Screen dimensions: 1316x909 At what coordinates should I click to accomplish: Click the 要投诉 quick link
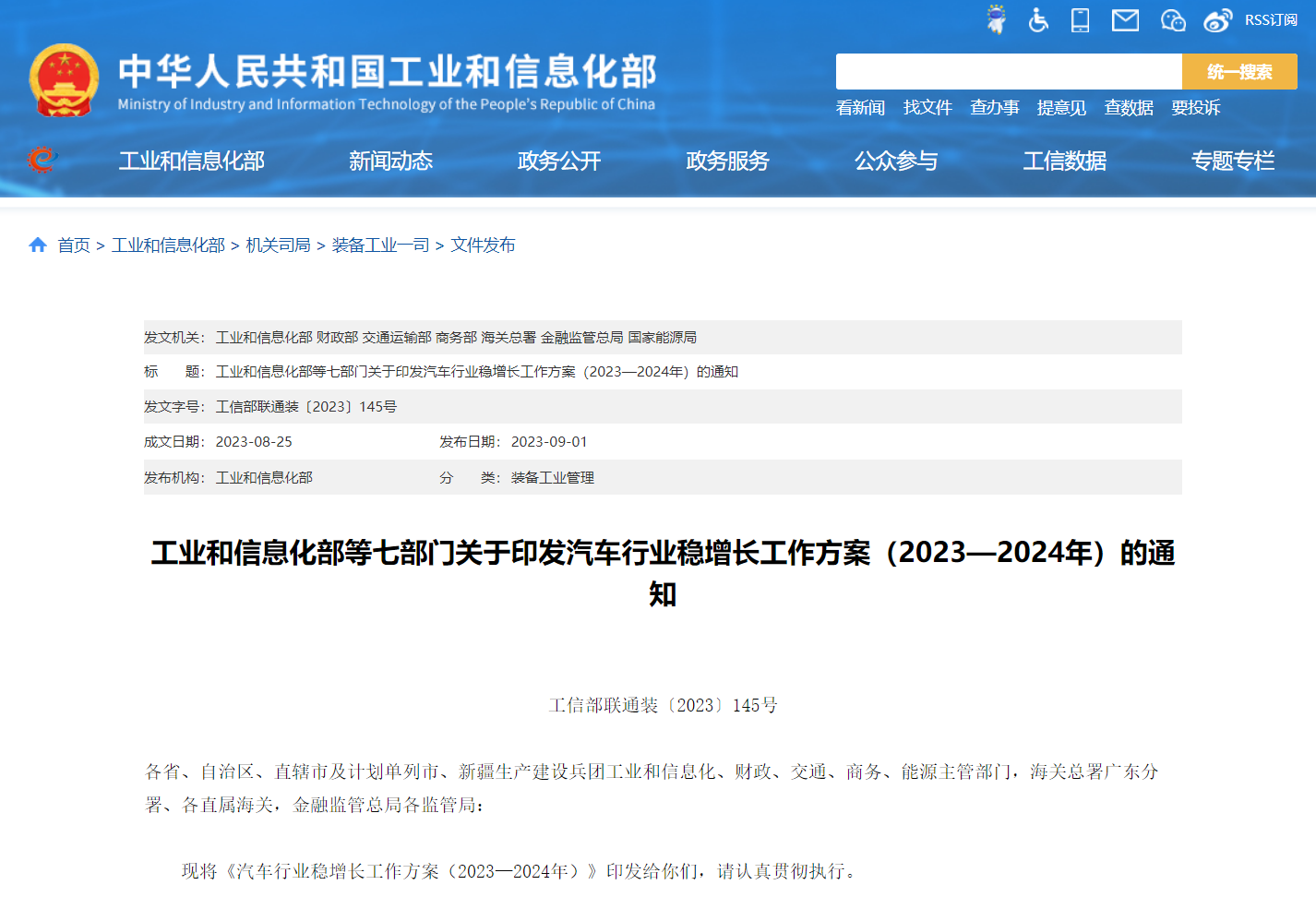pyautogui.click(x=1195, y=108)
